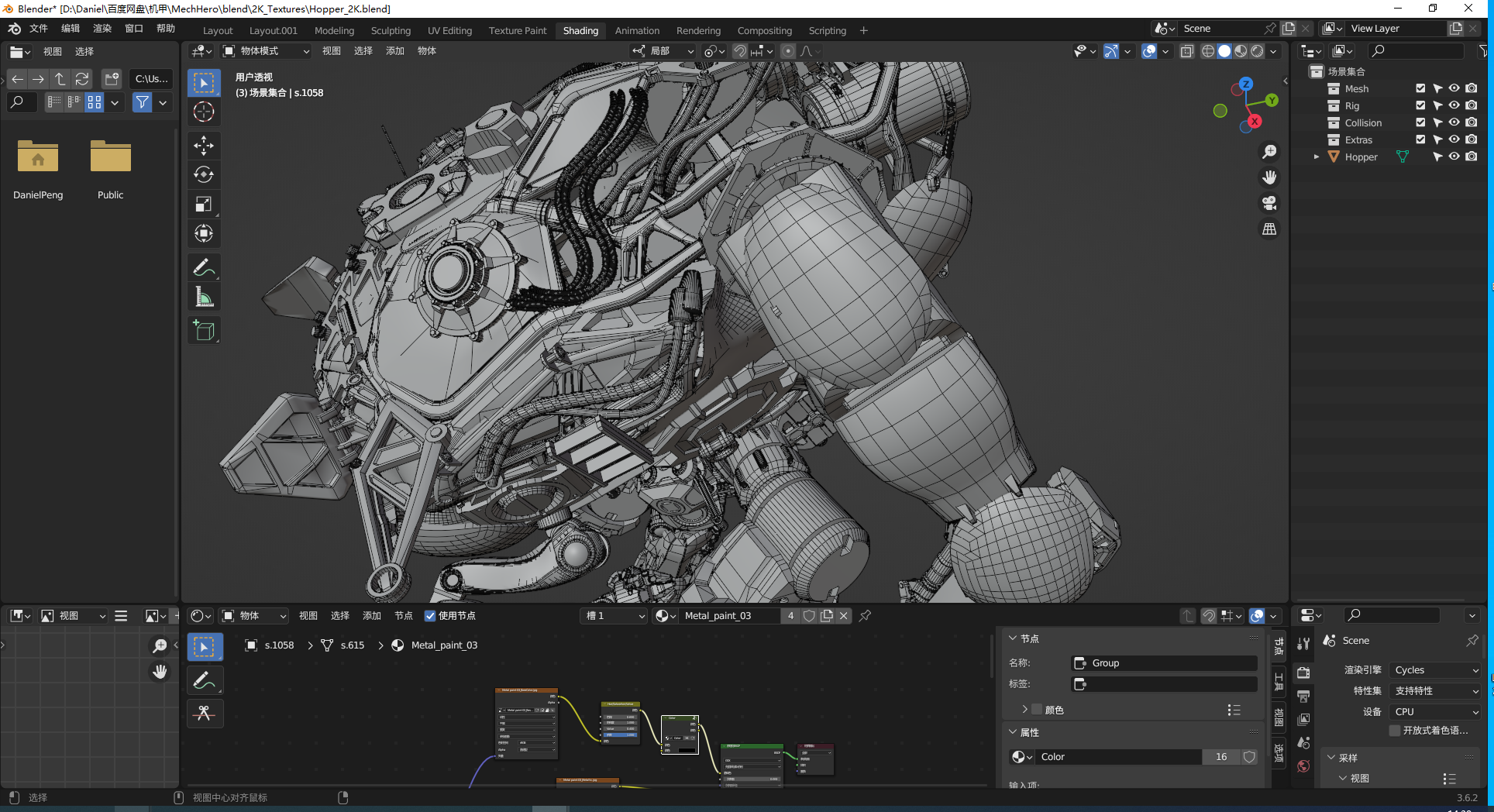Open the device CPU dropdown
1494x812 pixels.
(x=1435, y=712)
